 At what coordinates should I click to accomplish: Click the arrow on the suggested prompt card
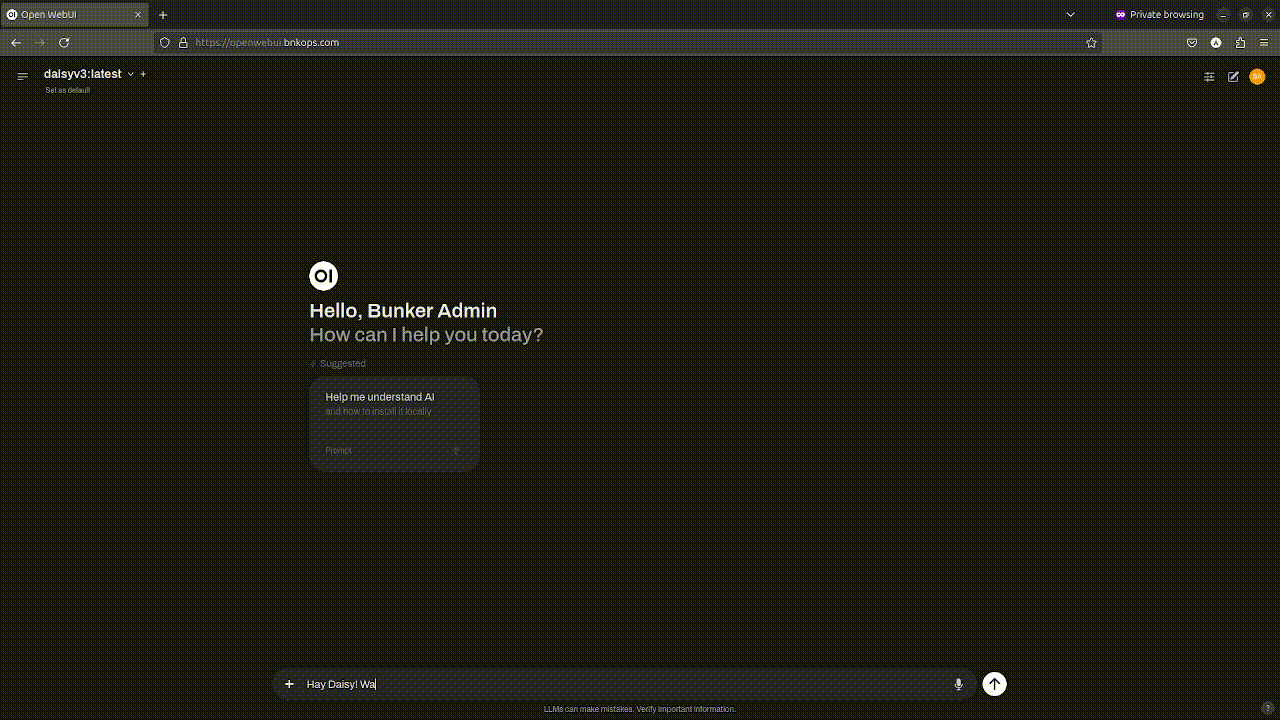(x=456, y=450)
